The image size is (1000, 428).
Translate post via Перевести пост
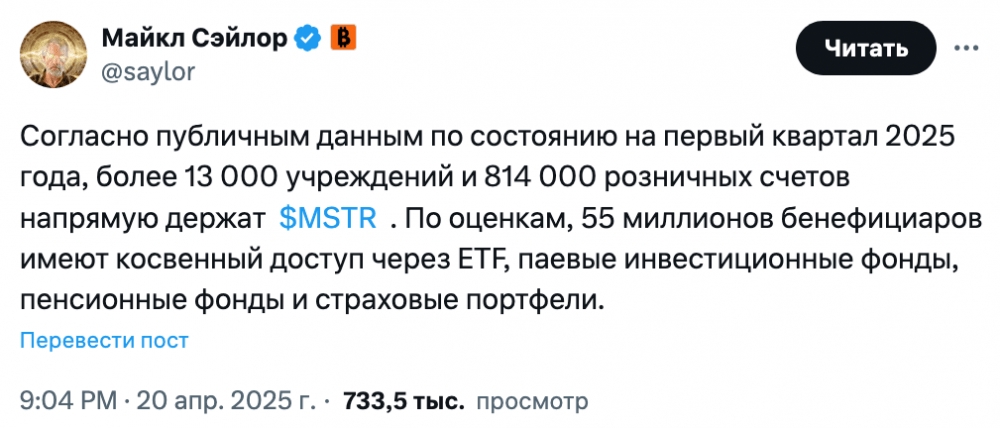pyautogui.click(x=105, y=341)
